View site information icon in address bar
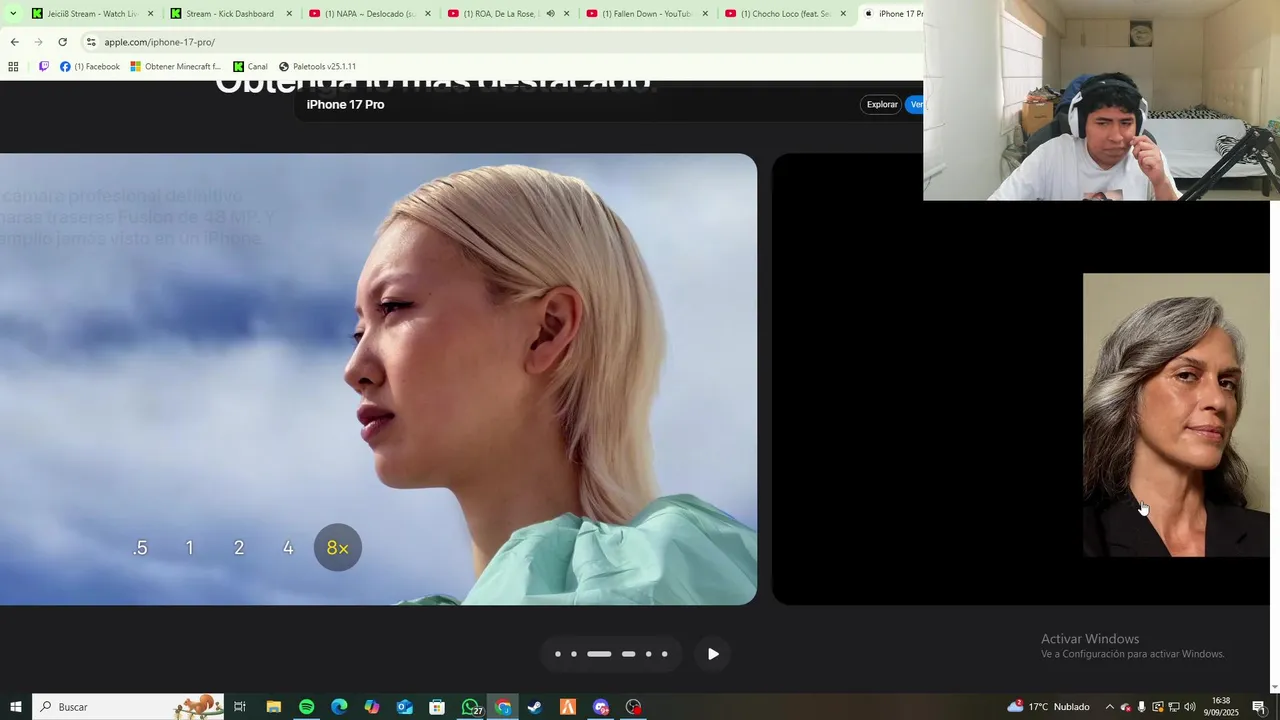Screen dimensions: 1280x720 (91, 42)
